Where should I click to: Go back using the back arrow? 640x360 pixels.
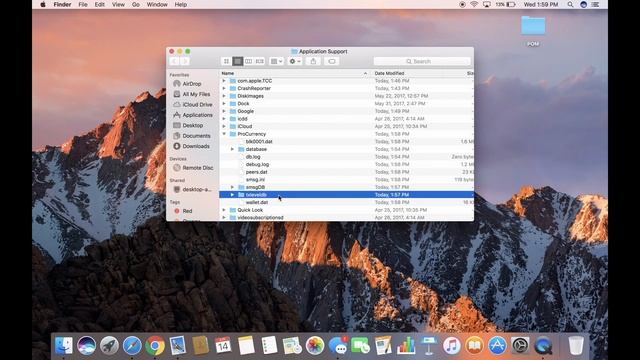tap(174, 61)
